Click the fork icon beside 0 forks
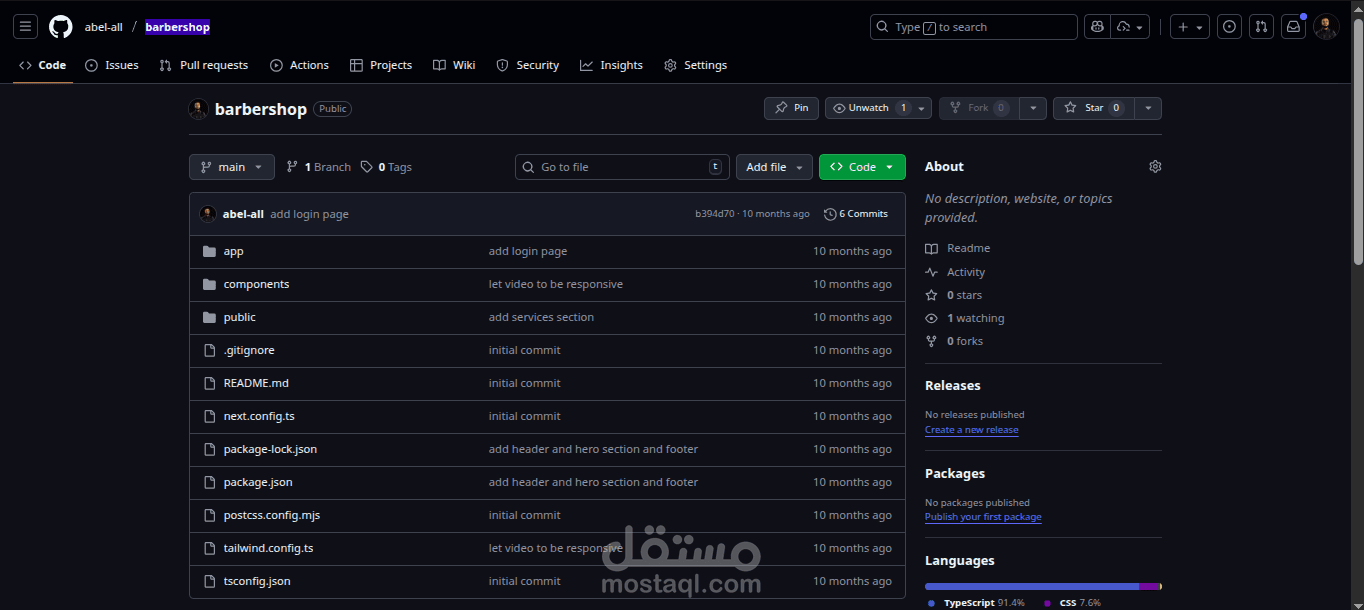 coord(931,342)
